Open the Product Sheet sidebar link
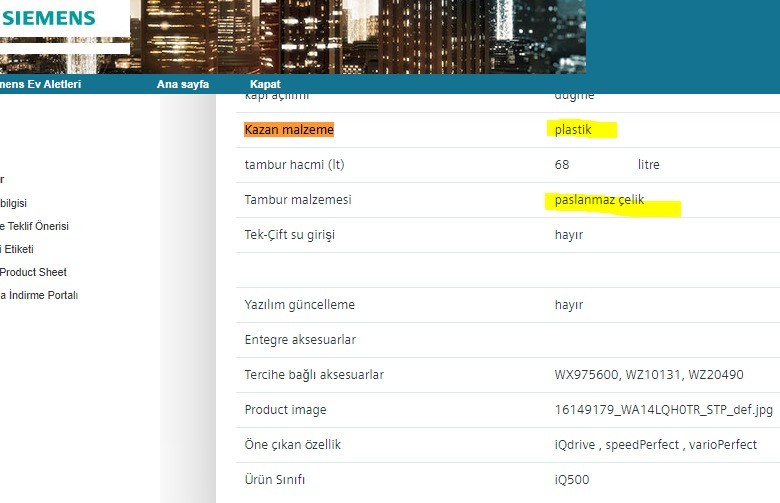Image resolution: width=780 pixels, height=503 pixels. click(x=33, y=272)
